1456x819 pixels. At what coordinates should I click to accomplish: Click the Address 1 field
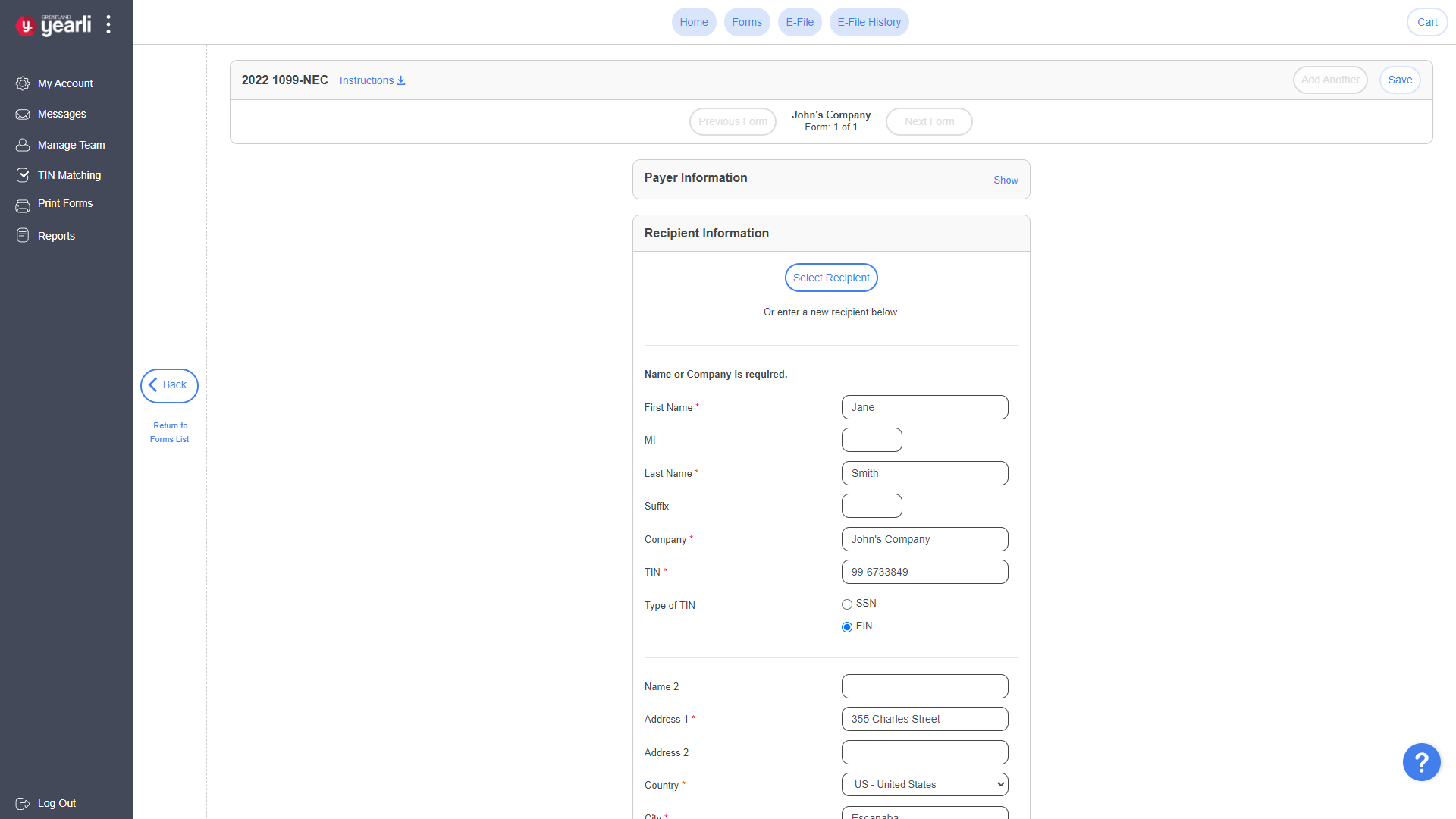[925, 719]
